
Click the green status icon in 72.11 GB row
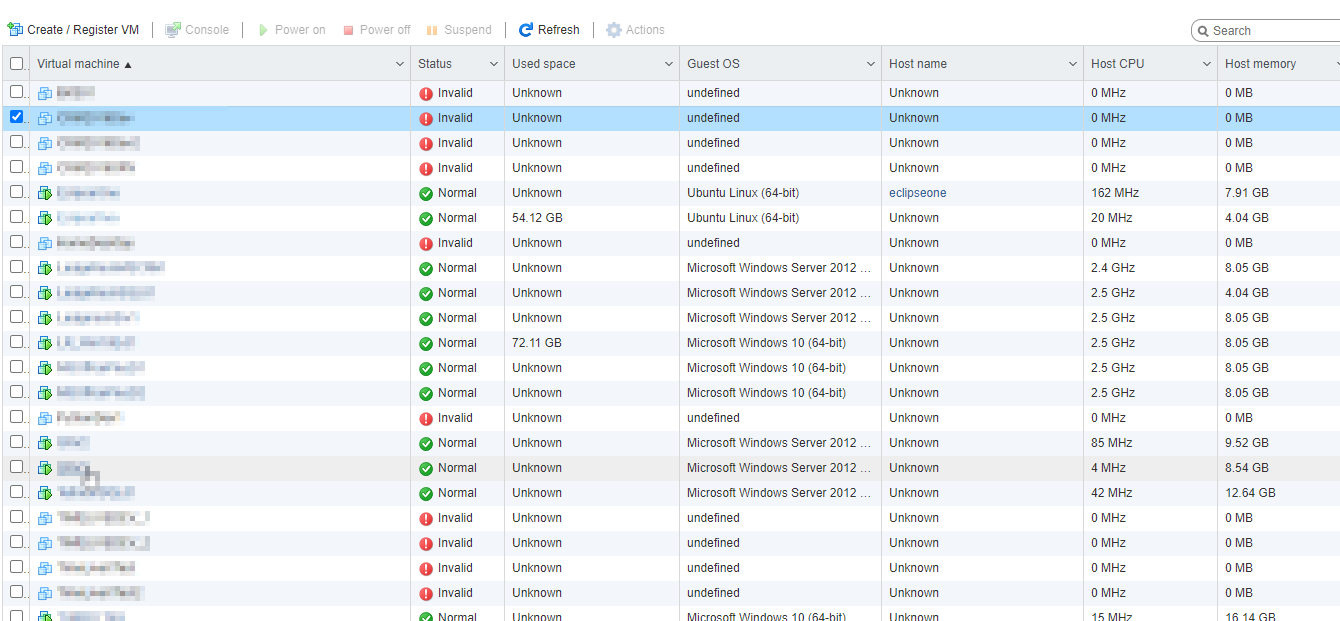(x=426, y=343)
